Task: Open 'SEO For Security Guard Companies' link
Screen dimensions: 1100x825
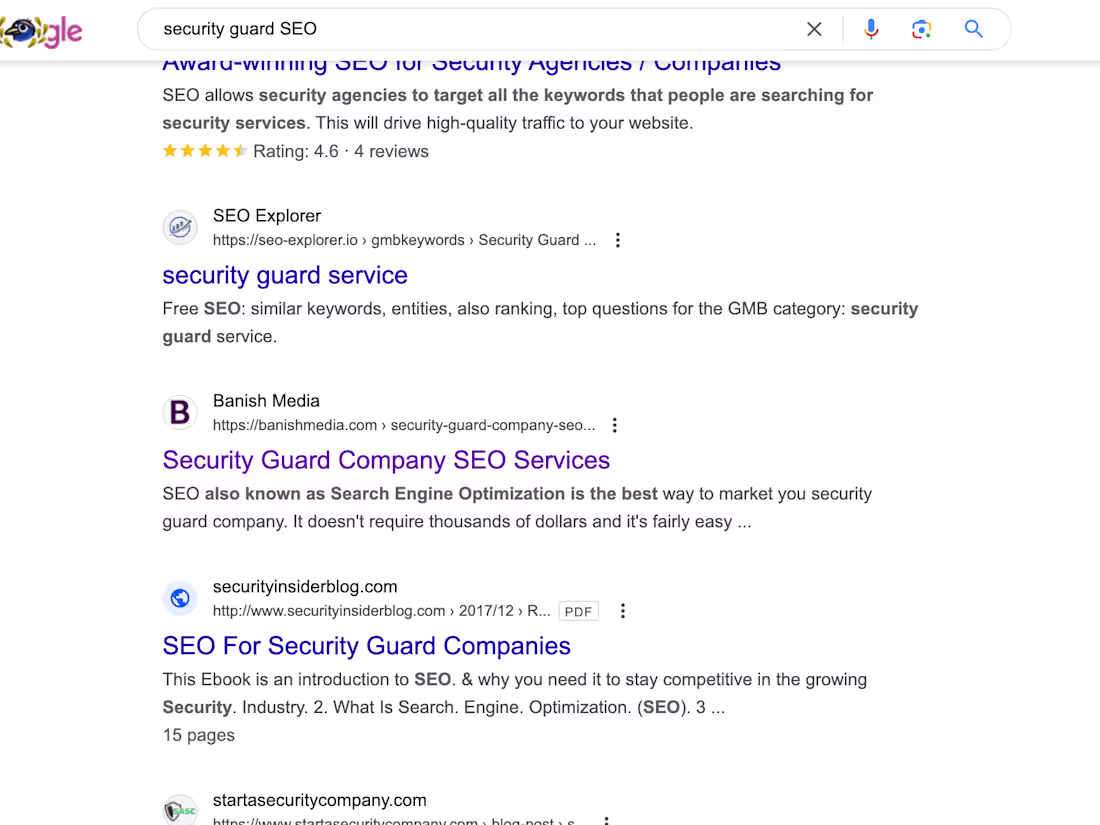Action: [366, 646]
